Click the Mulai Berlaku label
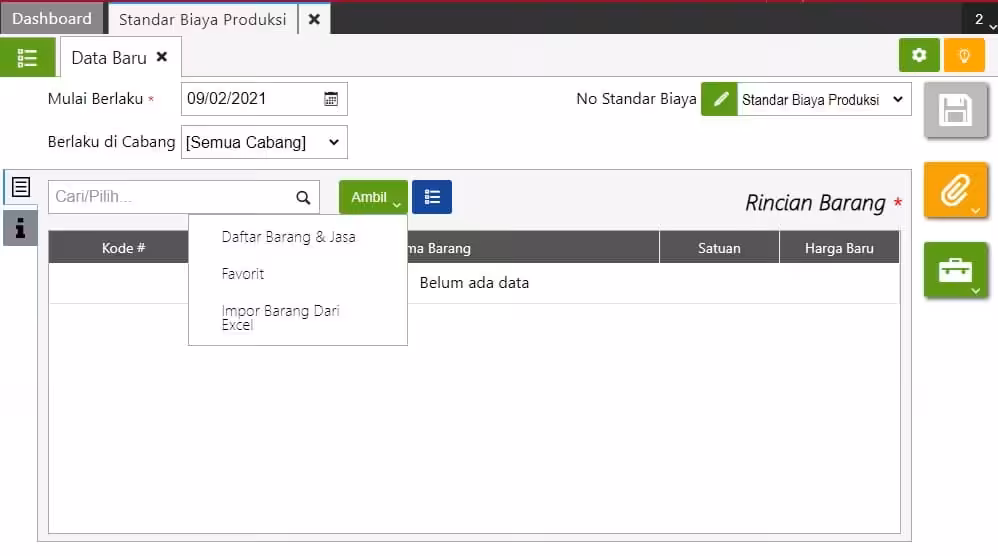 point(95,99)
